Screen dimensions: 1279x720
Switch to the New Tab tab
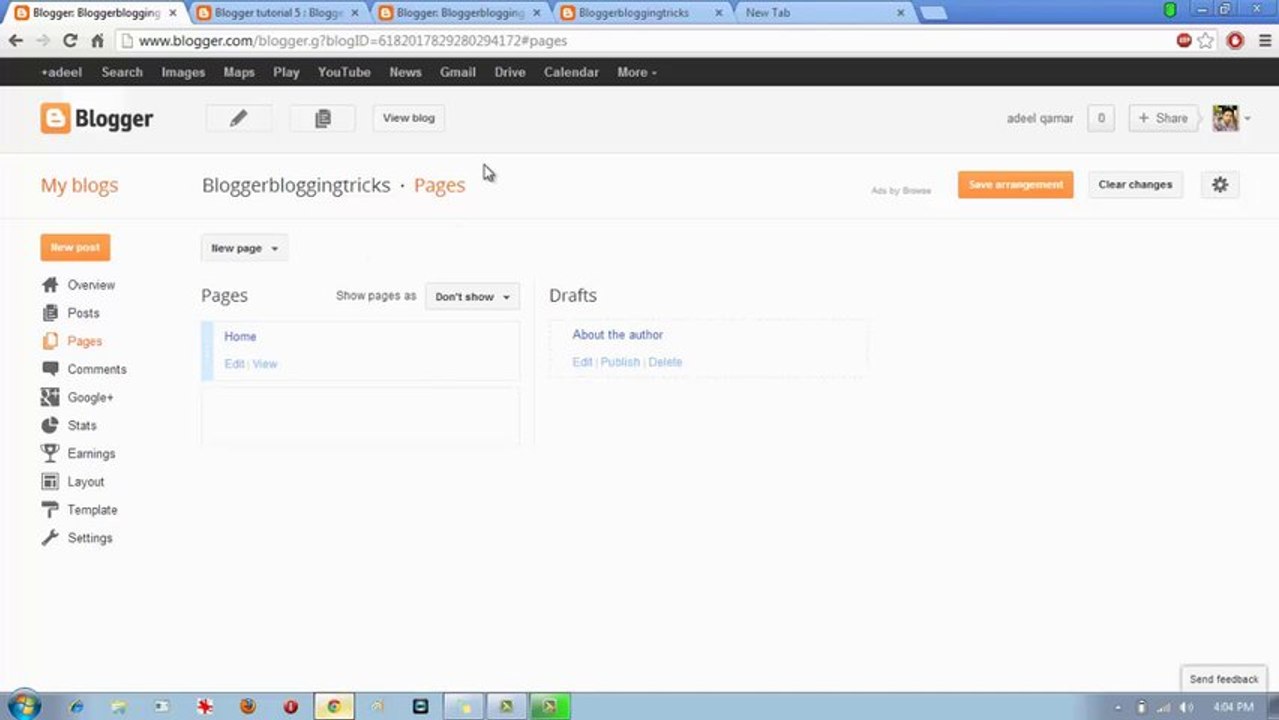[822, 13]
